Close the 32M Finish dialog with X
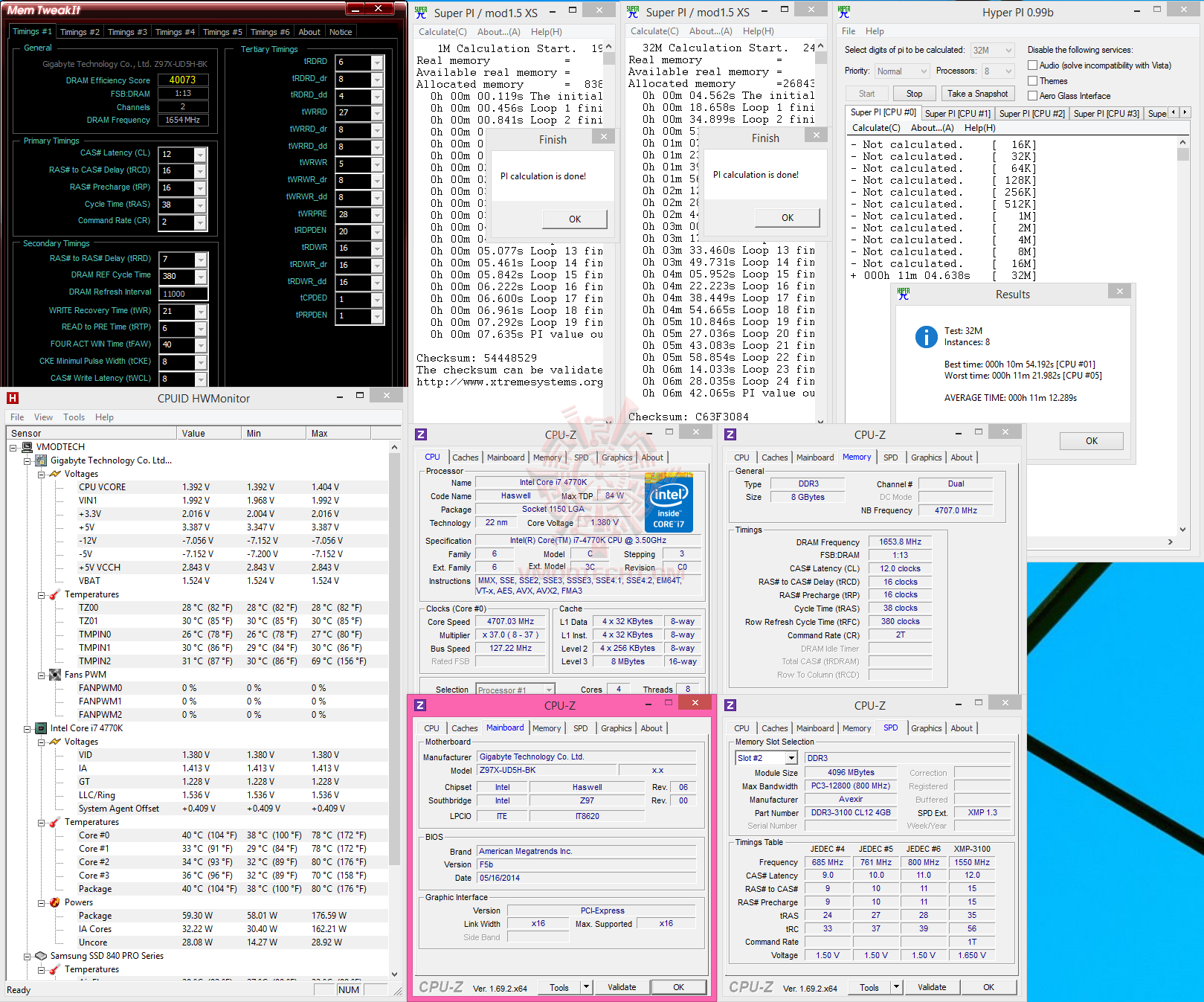 817,135
